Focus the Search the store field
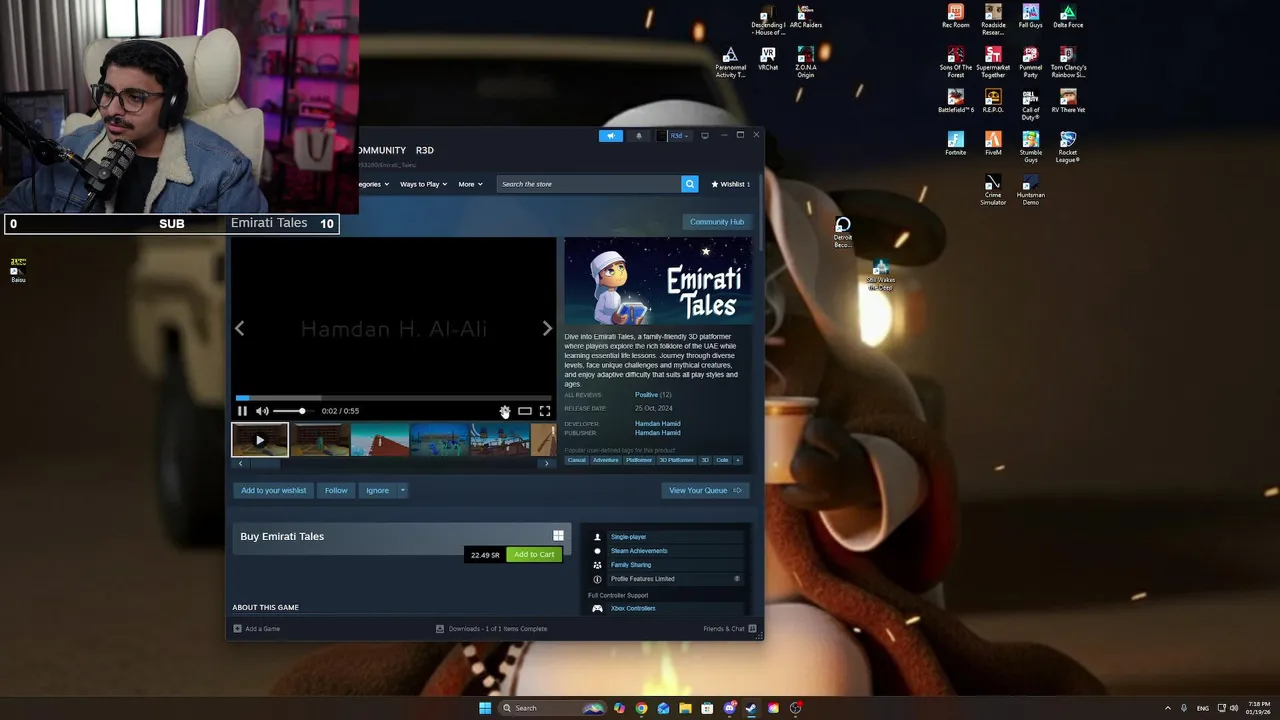The width and height of the screenshot is (1280, 720). (589, 184)
